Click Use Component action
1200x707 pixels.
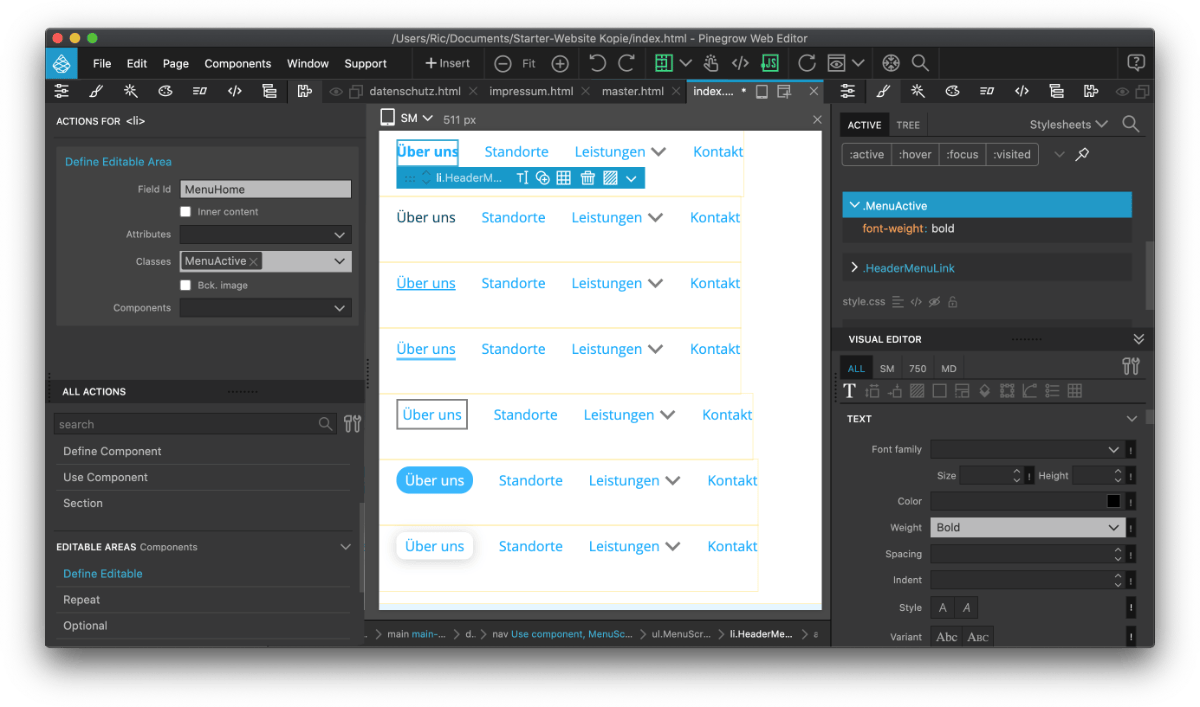[x=105, y=477]
